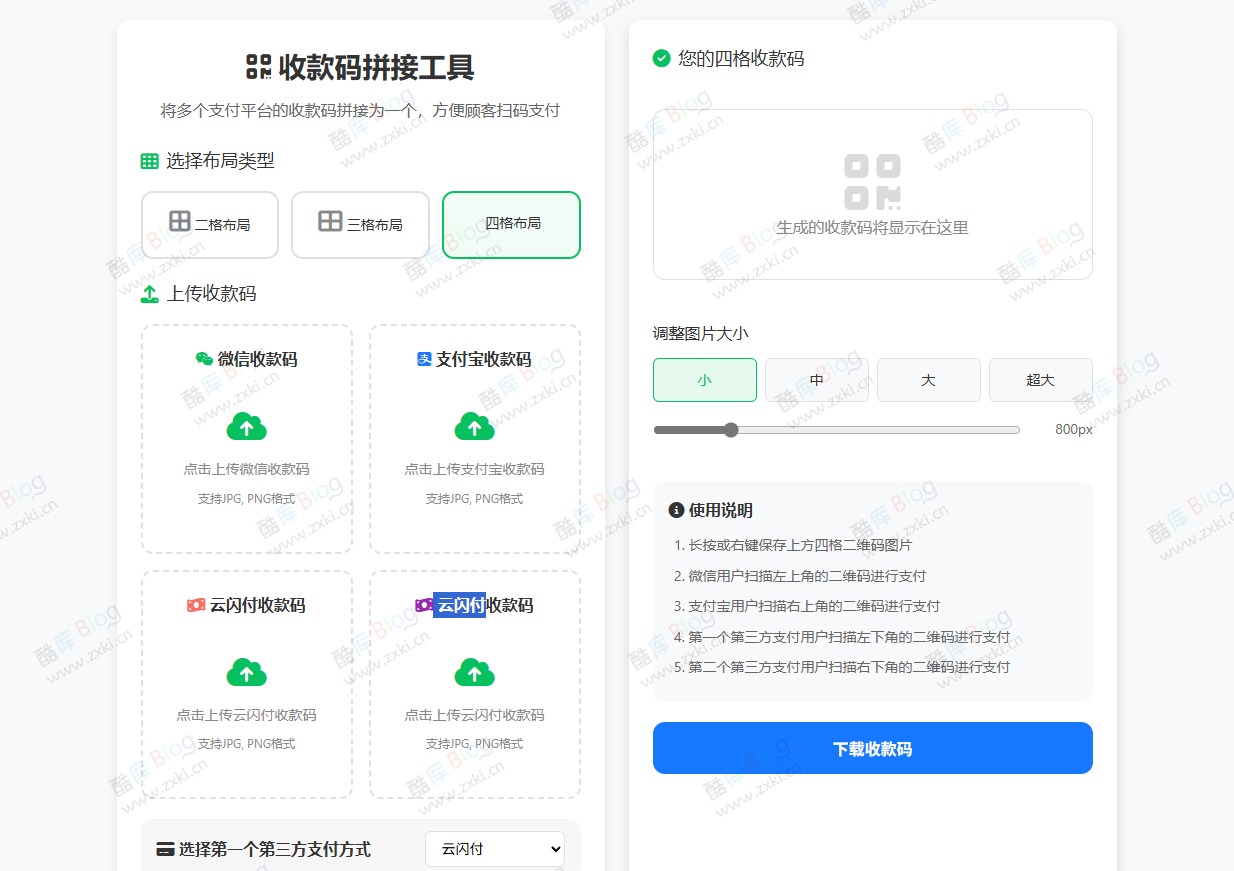Click the blue Alipay logo icon

point(424,360)
